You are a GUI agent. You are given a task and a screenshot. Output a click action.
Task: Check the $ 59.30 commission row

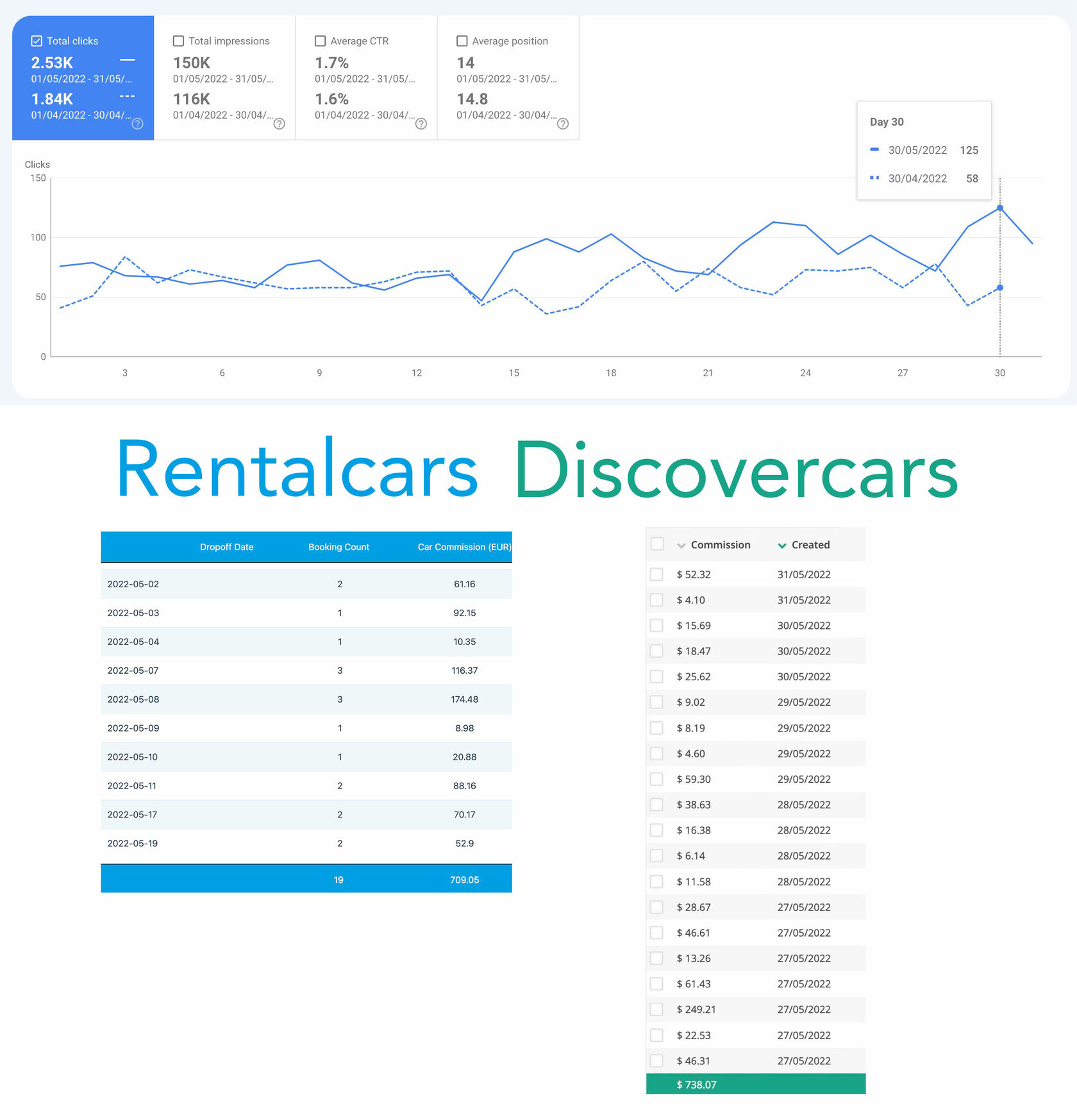coord(656,779)
